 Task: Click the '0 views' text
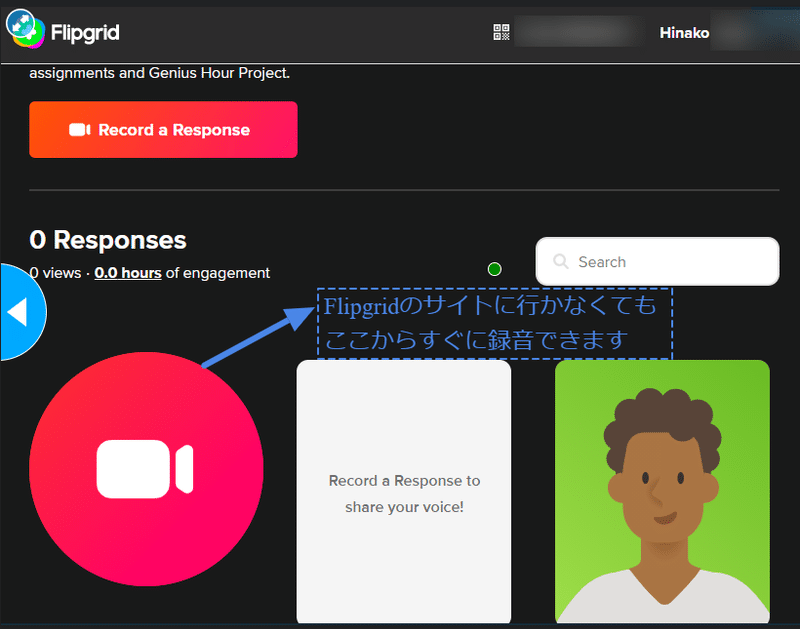(x=55, y=273)
